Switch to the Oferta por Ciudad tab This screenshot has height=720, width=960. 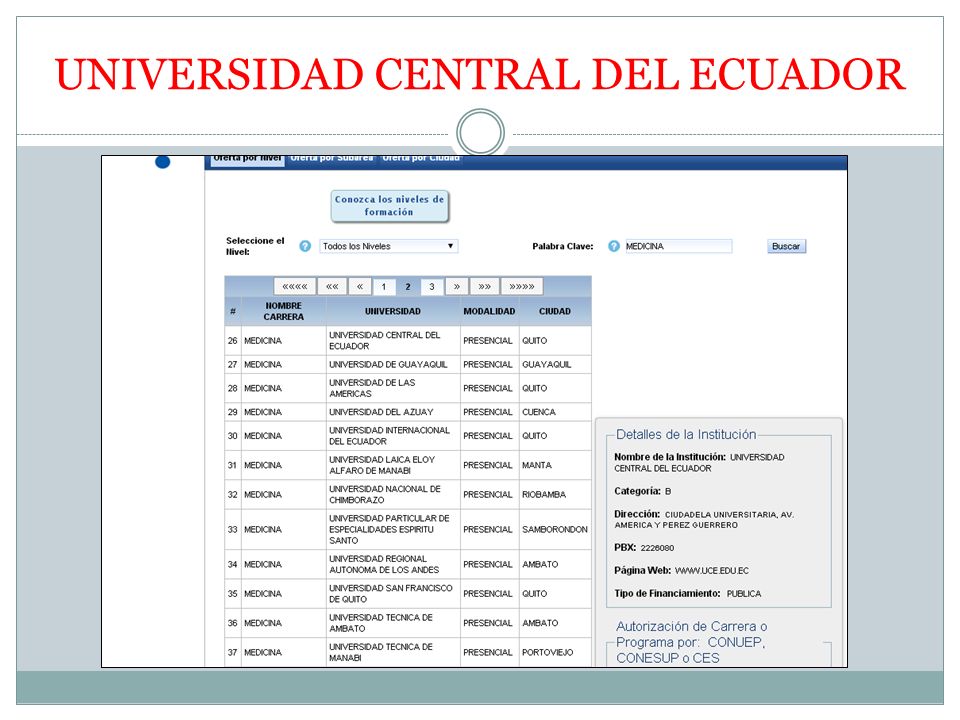(x=421, y=159)
